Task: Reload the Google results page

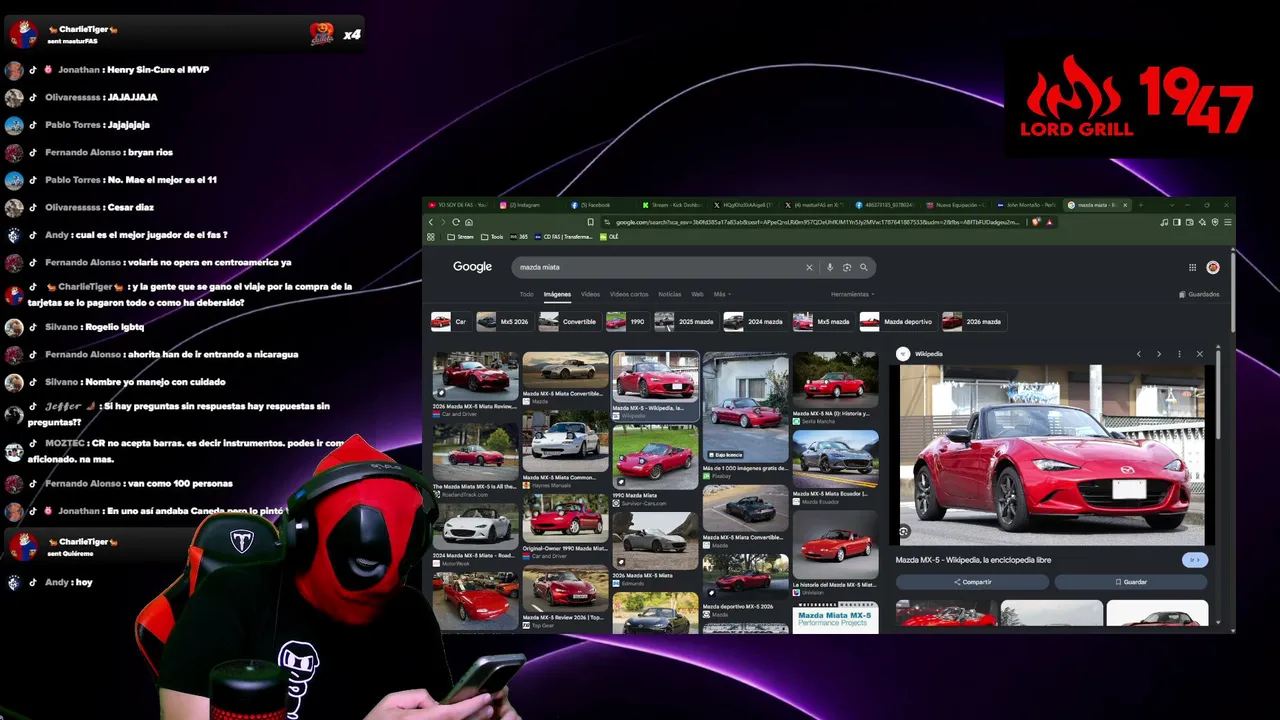Action: (x=456, y=222)
